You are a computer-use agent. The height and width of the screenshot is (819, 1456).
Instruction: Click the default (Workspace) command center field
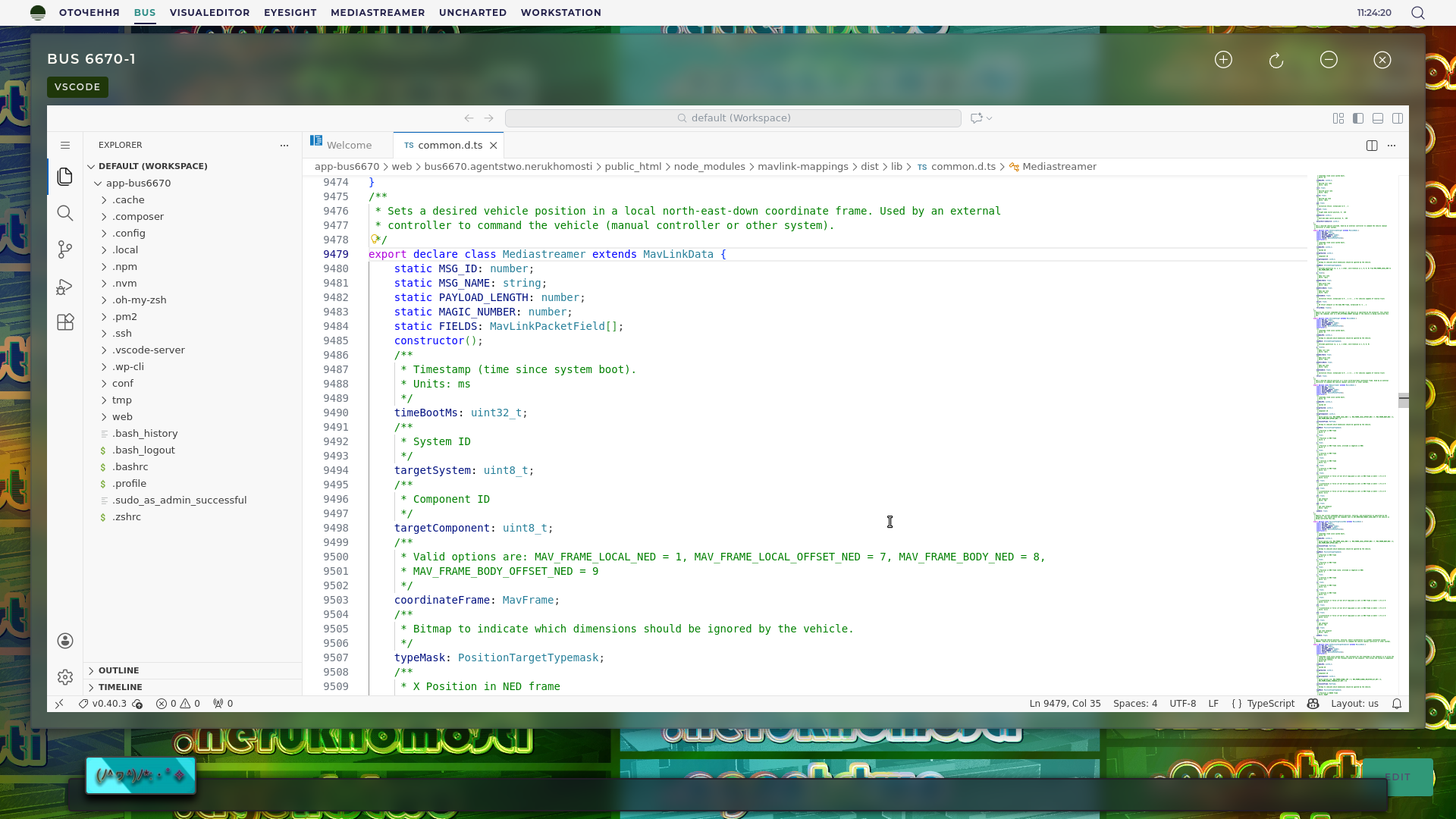733,118
